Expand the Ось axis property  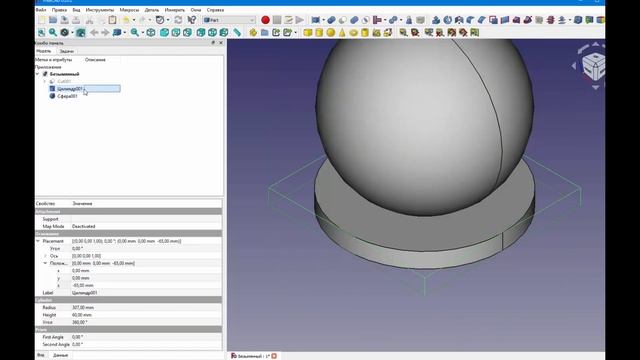[x=45, y=256]
